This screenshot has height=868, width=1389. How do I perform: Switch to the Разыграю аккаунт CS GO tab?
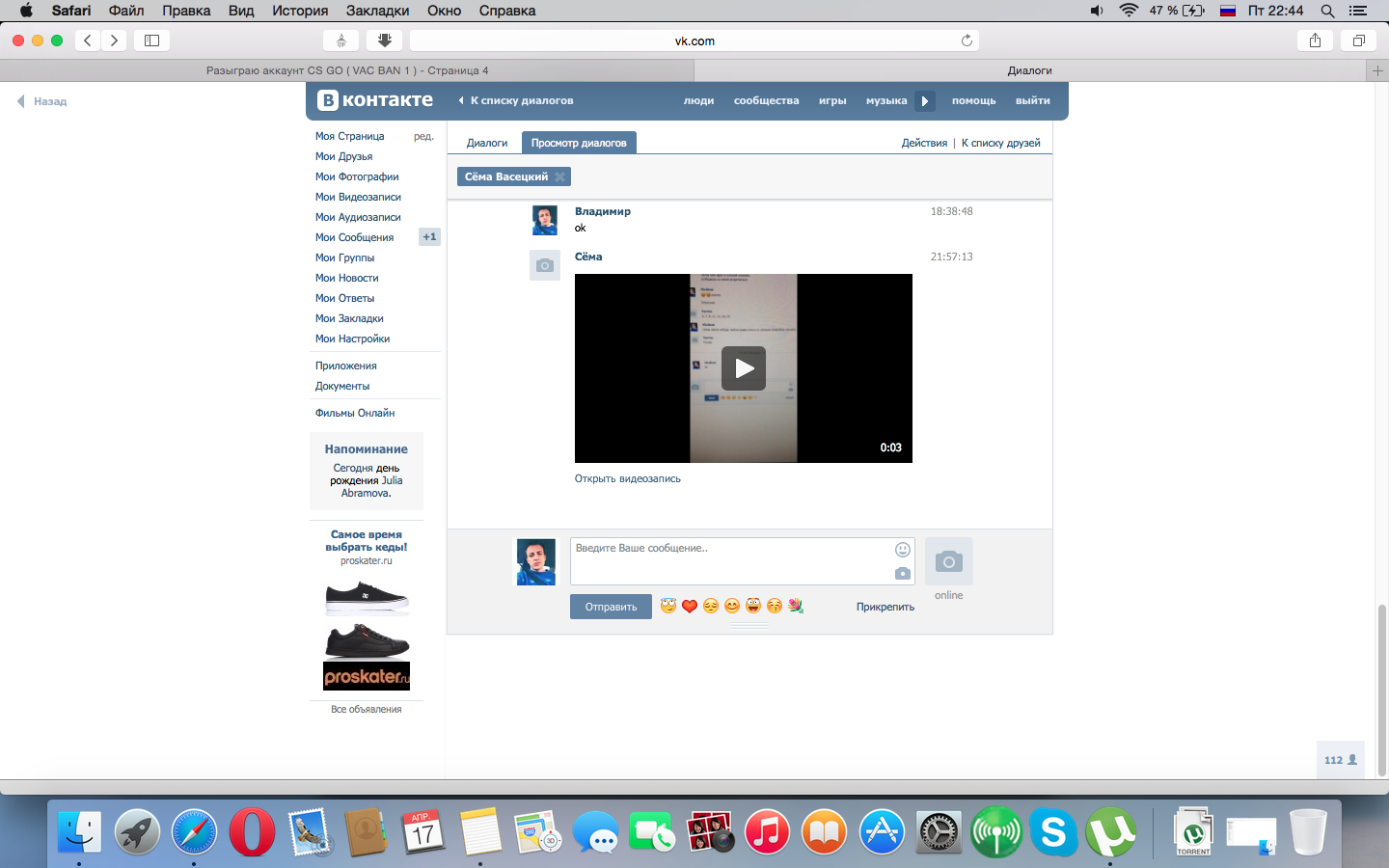(x=347, y=70)
